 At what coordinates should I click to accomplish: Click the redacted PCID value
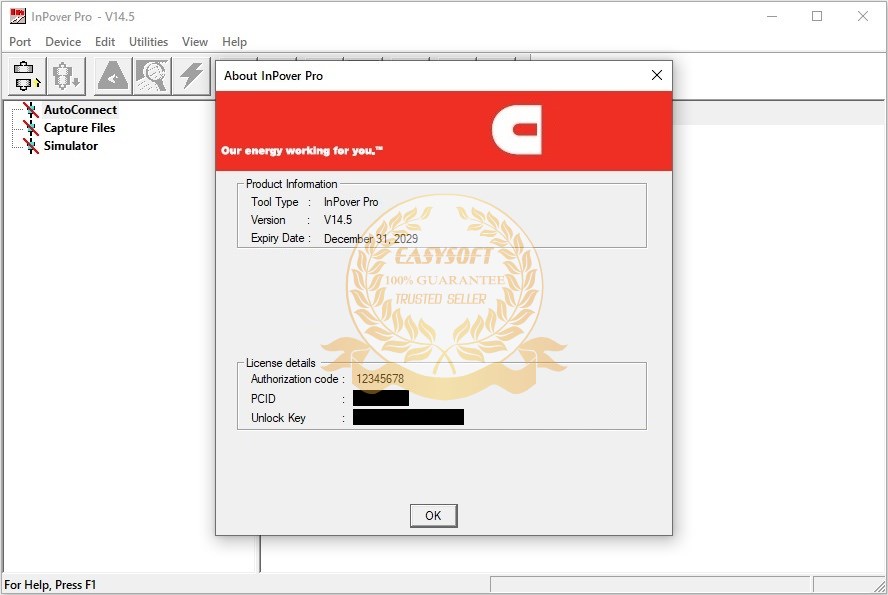[x=381, y=398]
